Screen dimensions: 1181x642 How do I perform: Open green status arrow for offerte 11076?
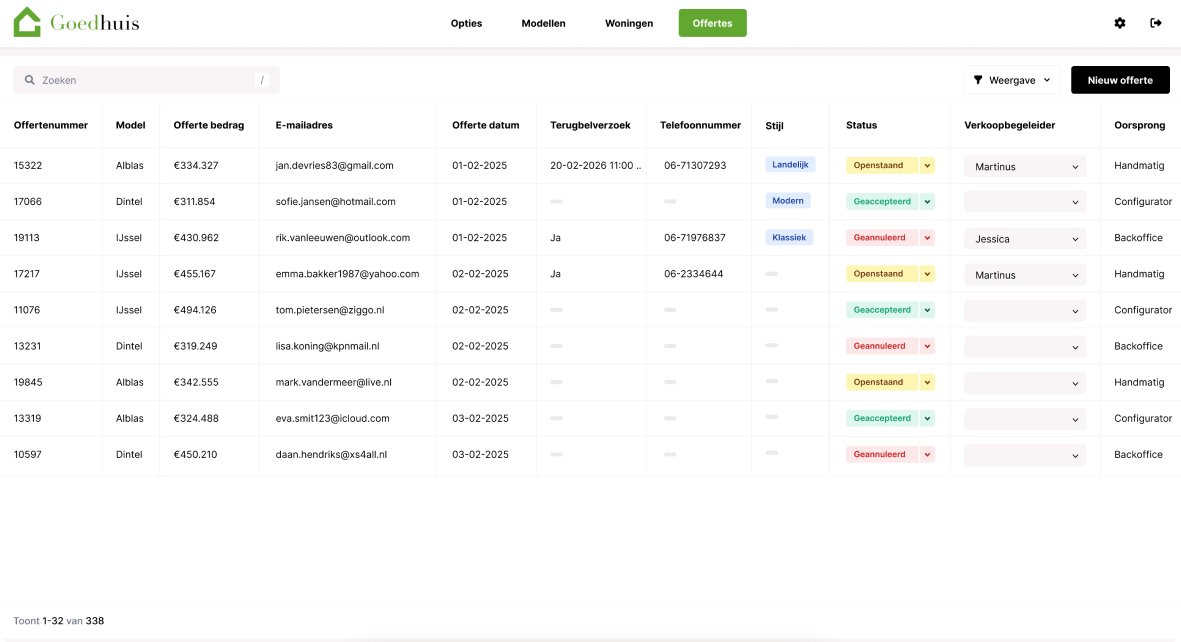(x=927, y=310)
